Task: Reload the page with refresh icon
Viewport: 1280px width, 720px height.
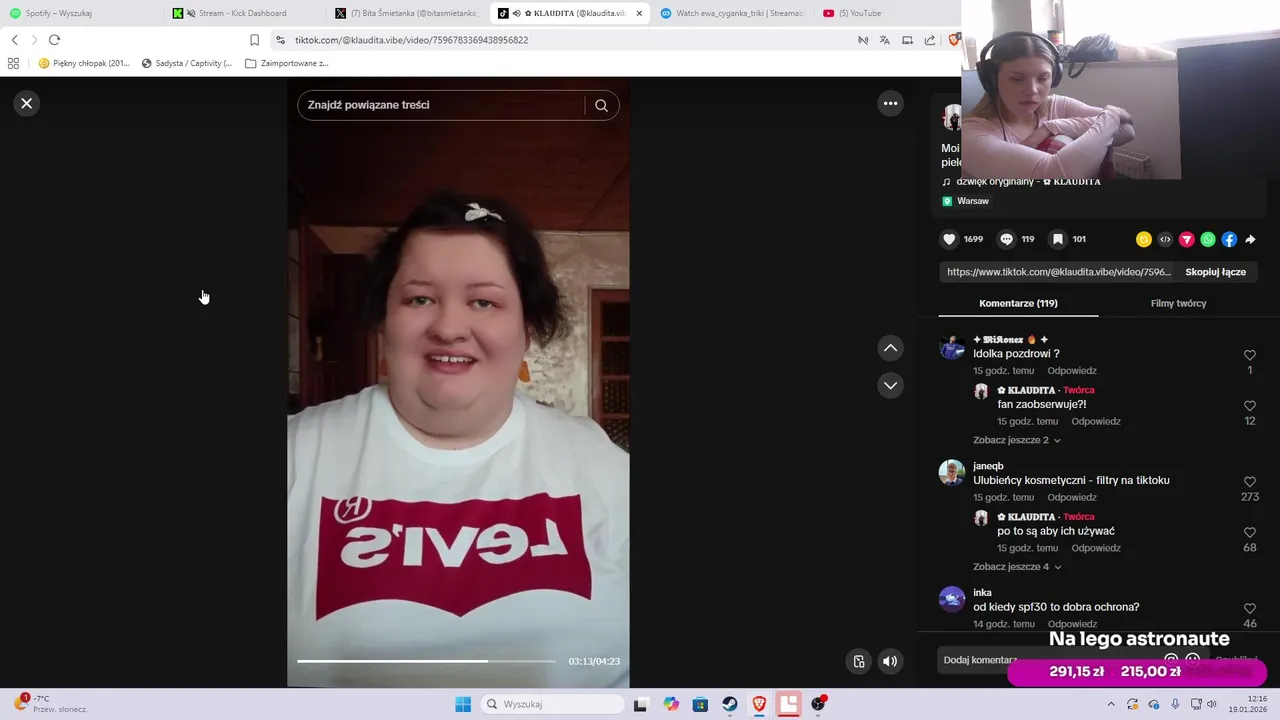Action: [54, 40]
